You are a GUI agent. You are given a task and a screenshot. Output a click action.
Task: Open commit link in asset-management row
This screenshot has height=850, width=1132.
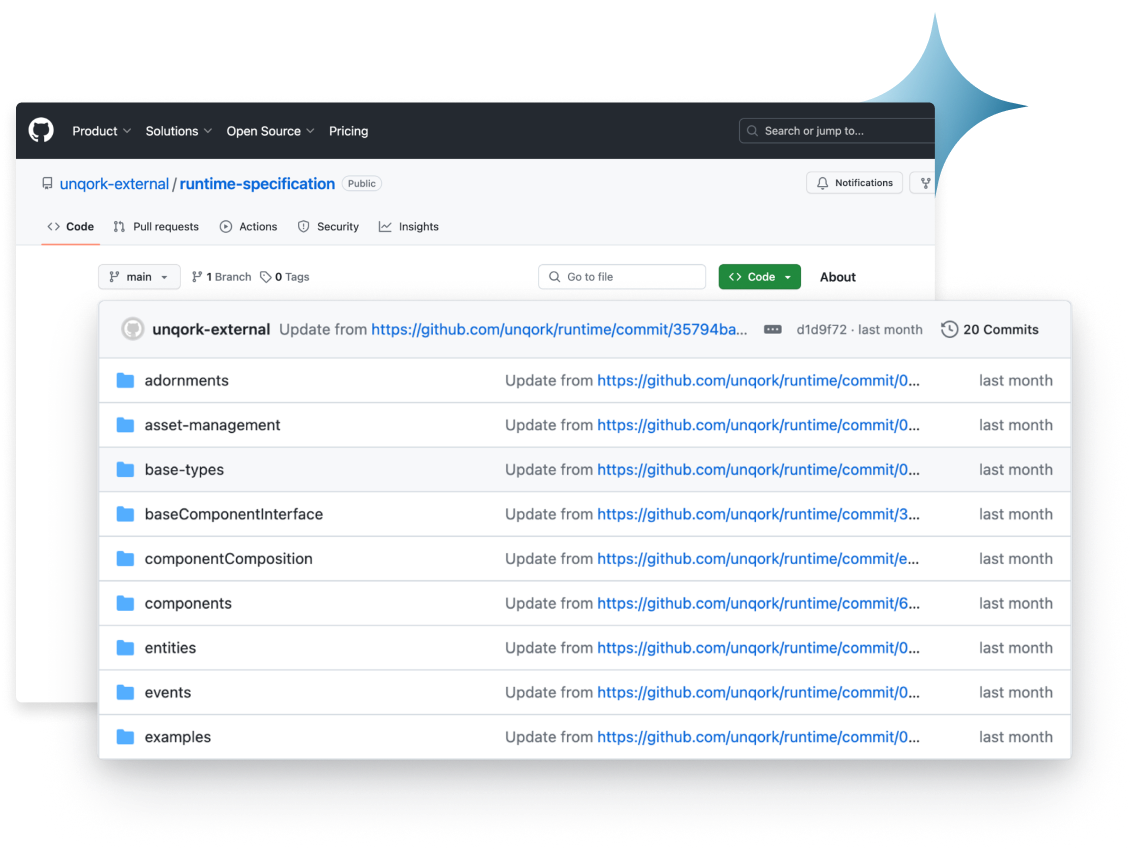coord(758,425)
